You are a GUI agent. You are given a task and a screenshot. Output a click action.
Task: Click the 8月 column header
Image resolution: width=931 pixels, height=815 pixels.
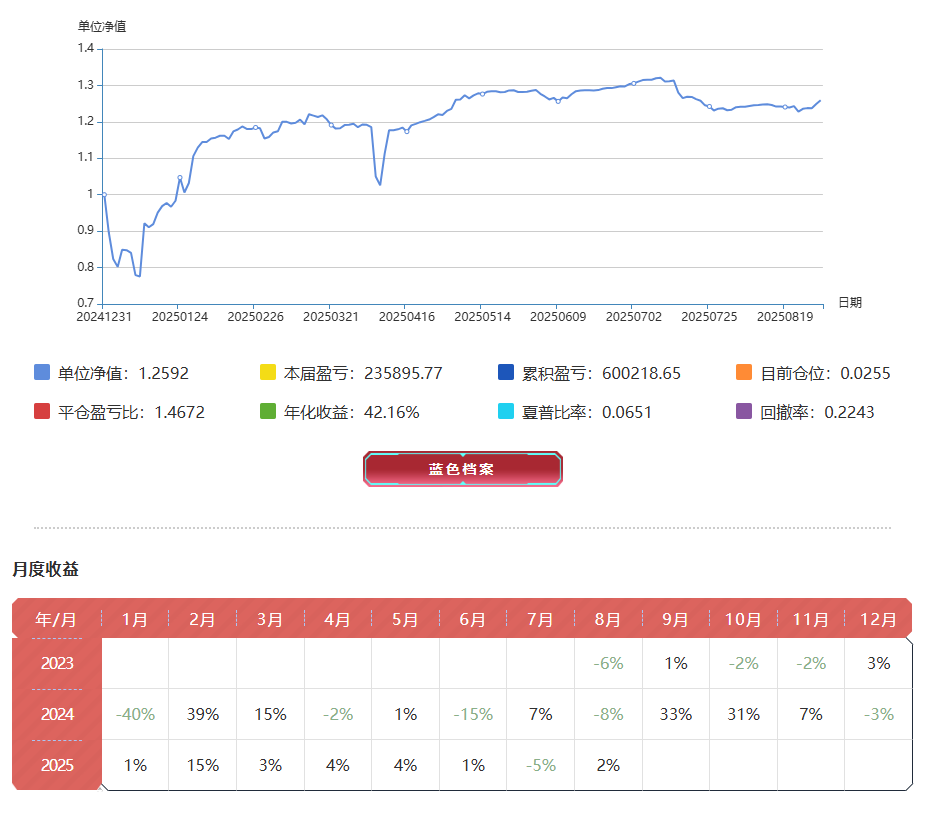click(x=608, y=619)
